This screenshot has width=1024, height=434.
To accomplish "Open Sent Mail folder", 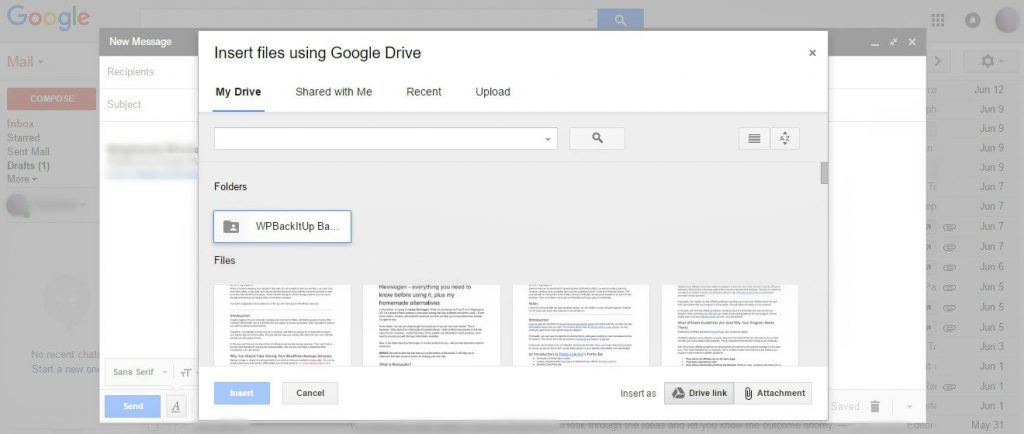I will click(x=29, y=151).
